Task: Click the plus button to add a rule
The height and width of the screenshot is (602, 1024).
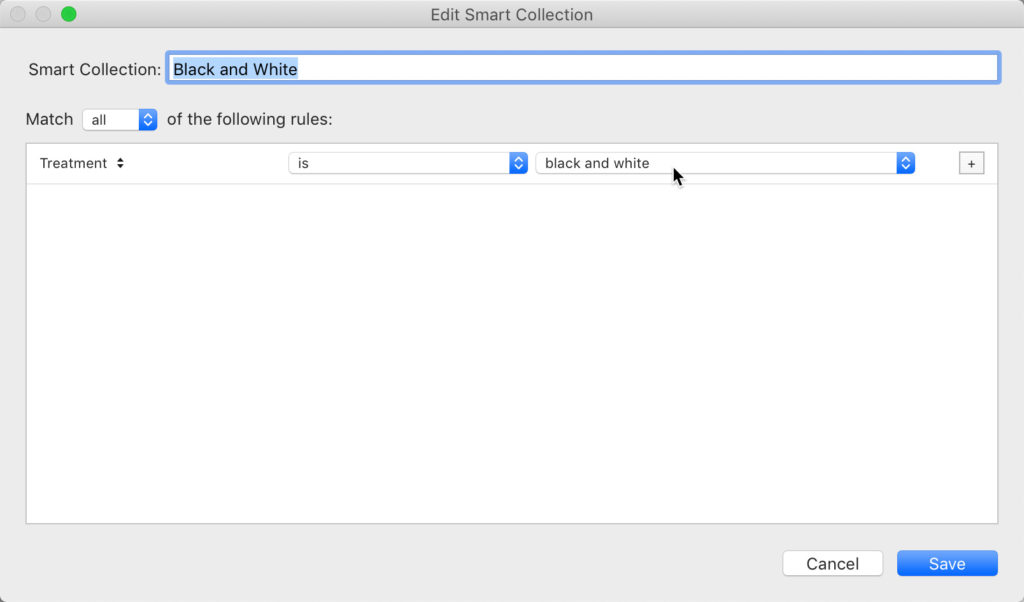Action: (x=971, y=163)
